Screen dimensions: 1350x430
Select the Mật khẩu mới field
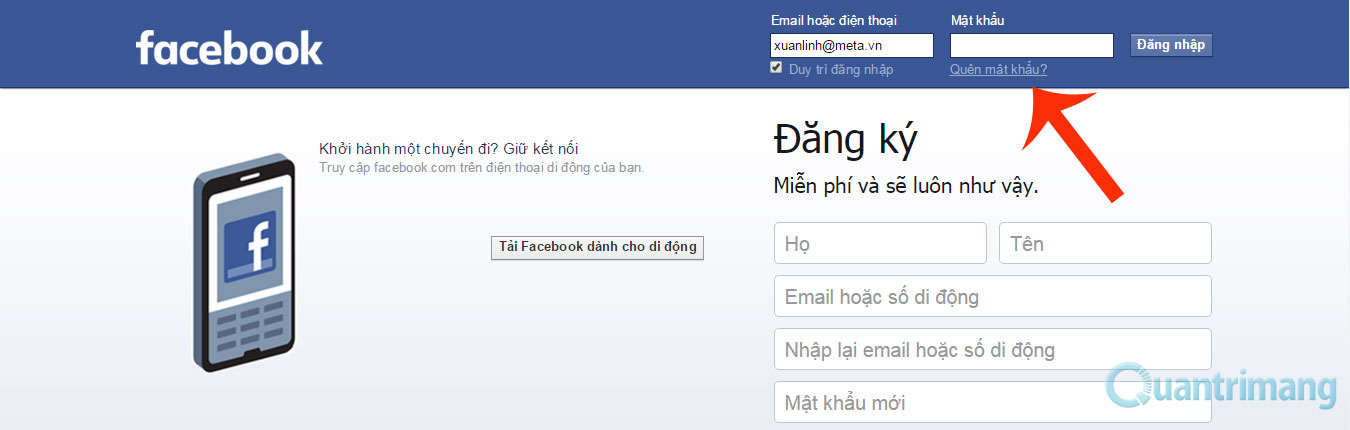(x=993, y=402)
